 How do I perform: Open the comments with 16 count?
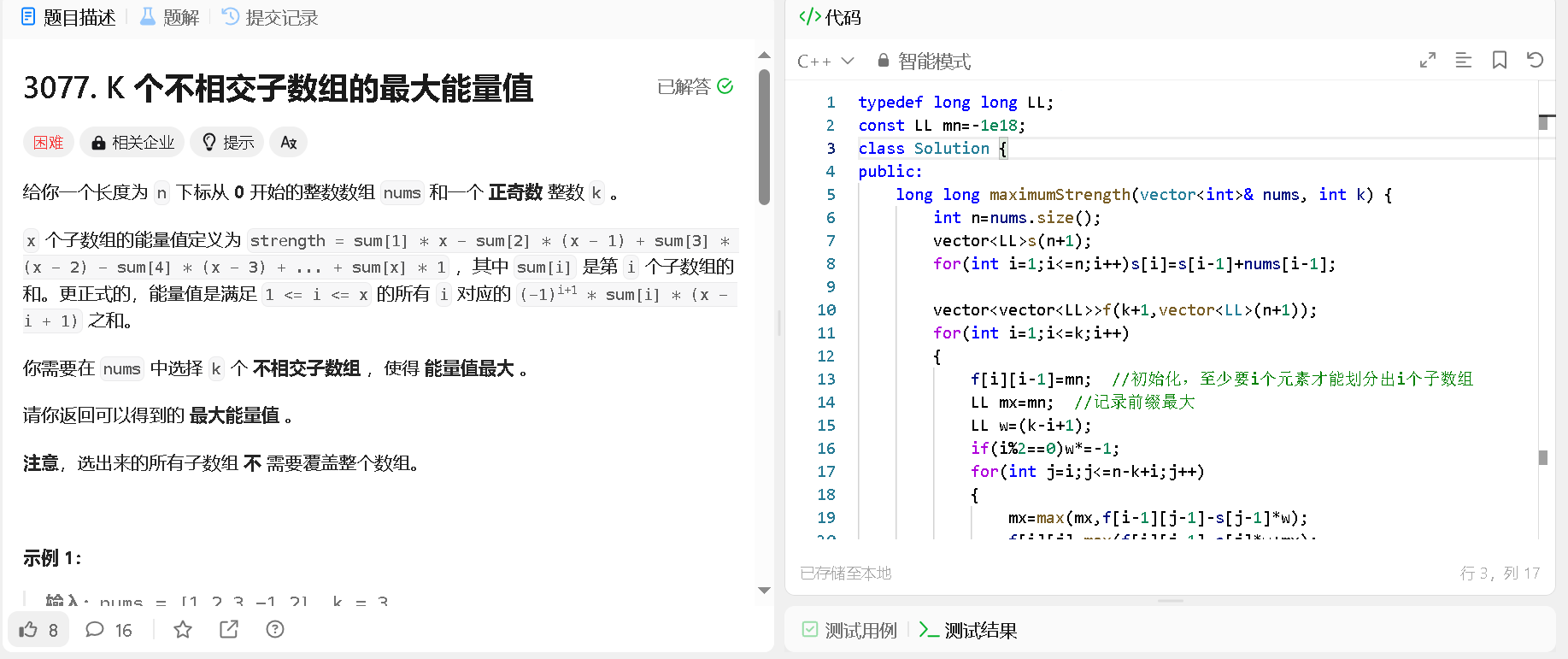click(x=109, y=630)
